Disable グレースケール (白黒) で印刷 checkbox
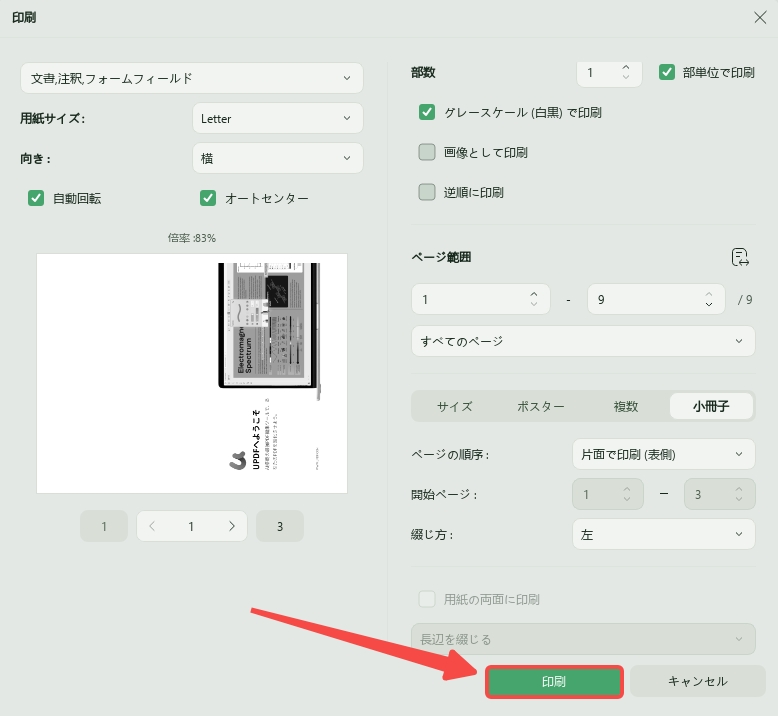Viewport: 778px width, 716px height. coord(427,112)
